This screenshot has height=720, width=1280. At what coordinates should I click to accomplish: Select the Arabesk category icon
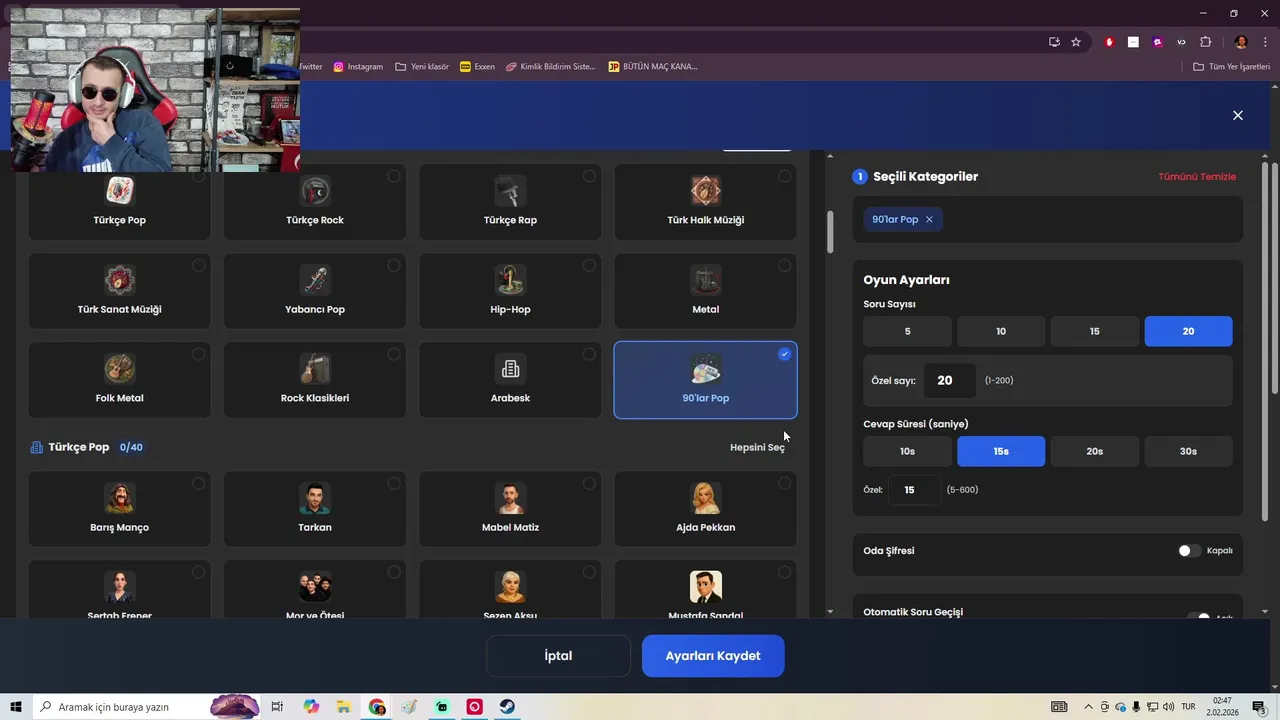(x=510, y=369)
